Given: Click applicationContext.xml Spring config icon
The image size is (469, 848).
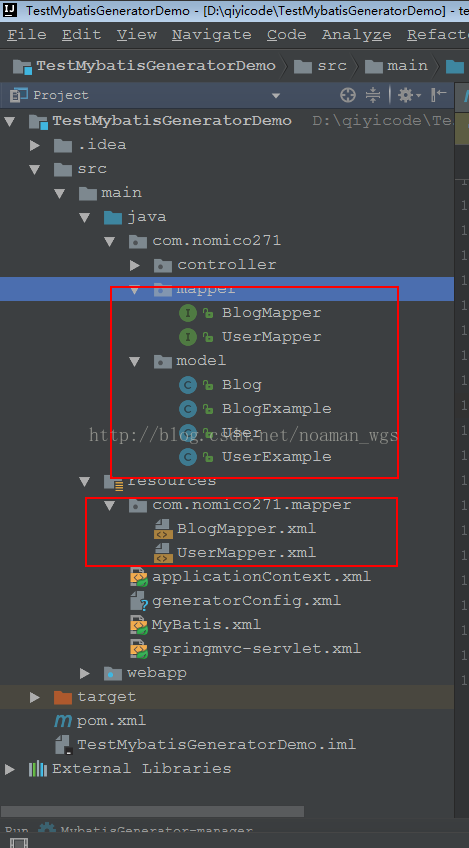Looking at the screenshot, I should click(x=138, y=577).
